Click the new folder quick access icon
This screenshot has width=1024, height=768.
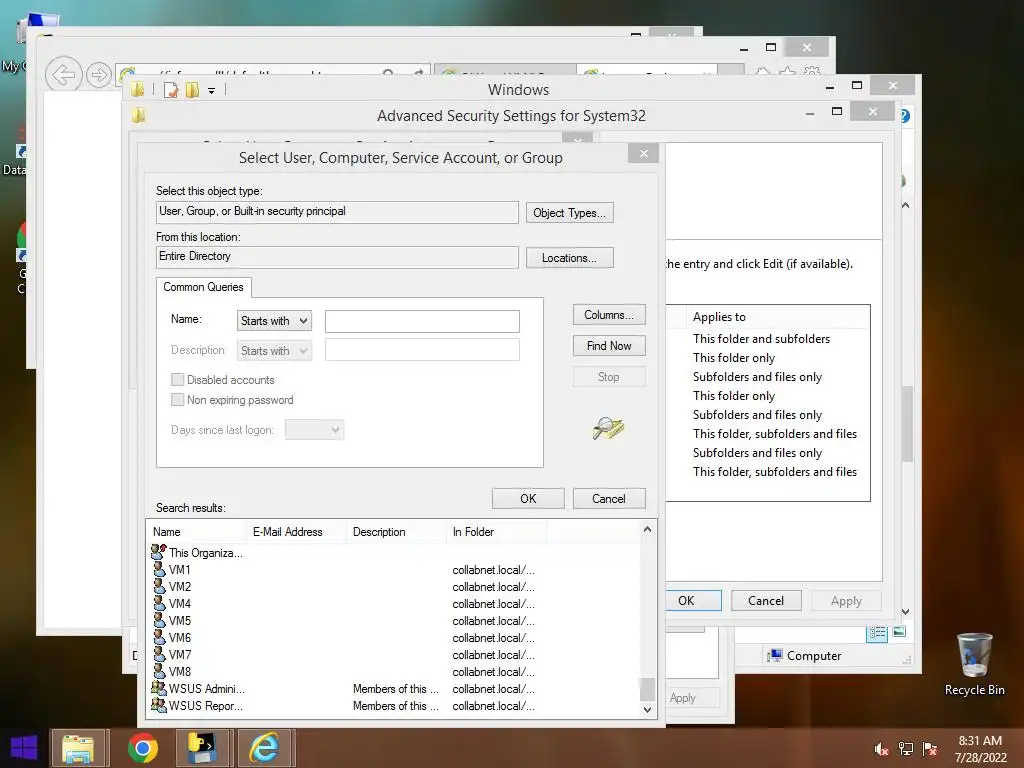point(192,90)
